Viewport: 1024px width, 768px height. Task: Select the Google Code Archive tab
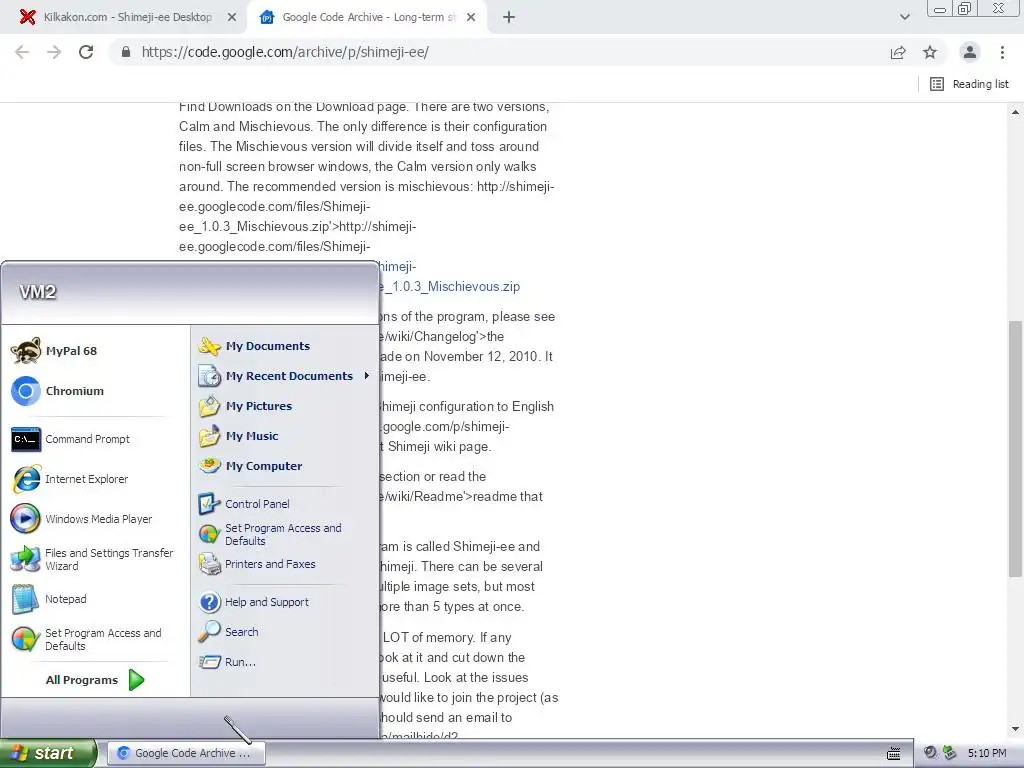[x=369, y=18]
